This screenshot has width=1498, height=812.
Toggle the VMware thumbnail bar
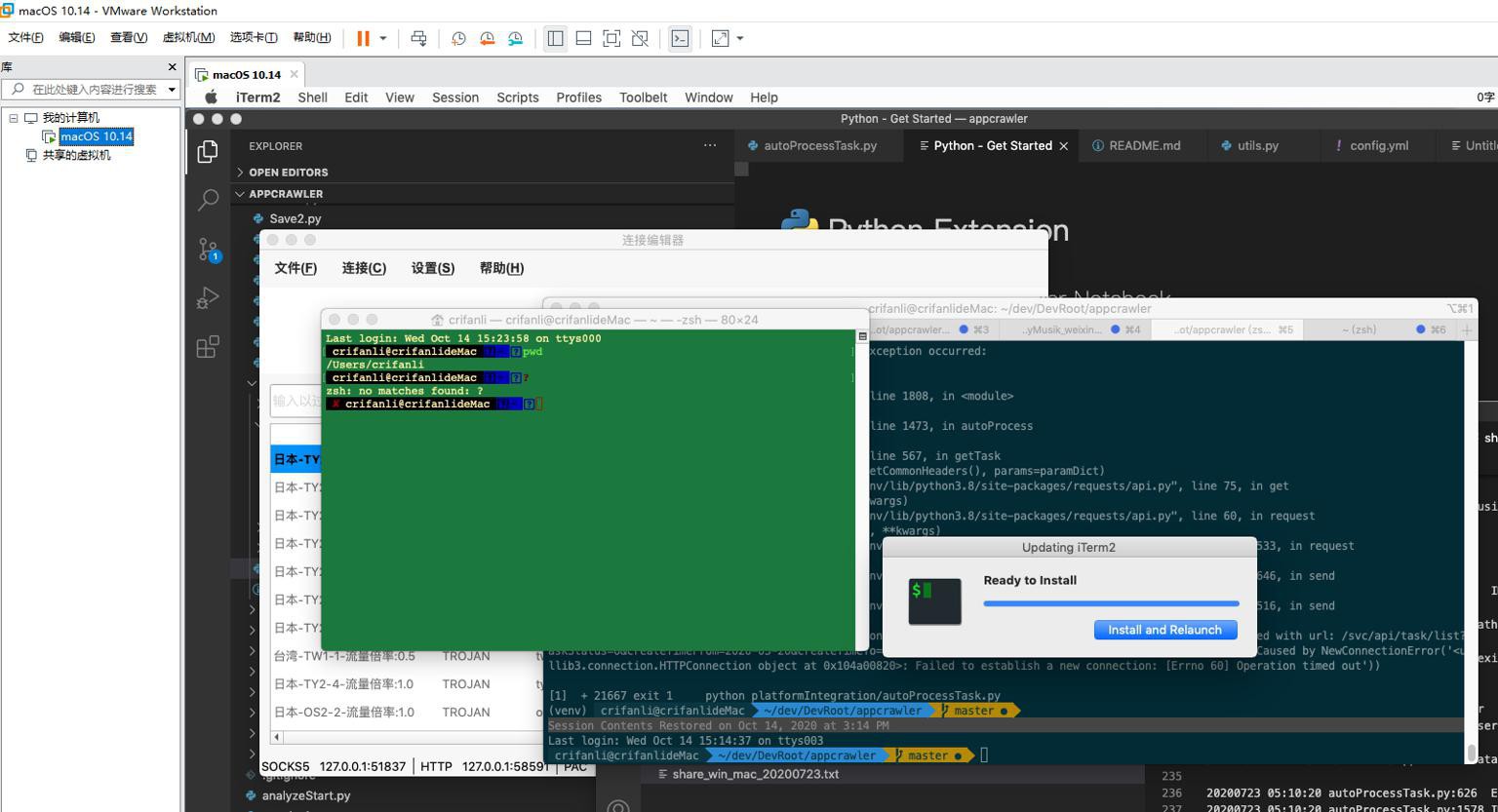(583, 38)
